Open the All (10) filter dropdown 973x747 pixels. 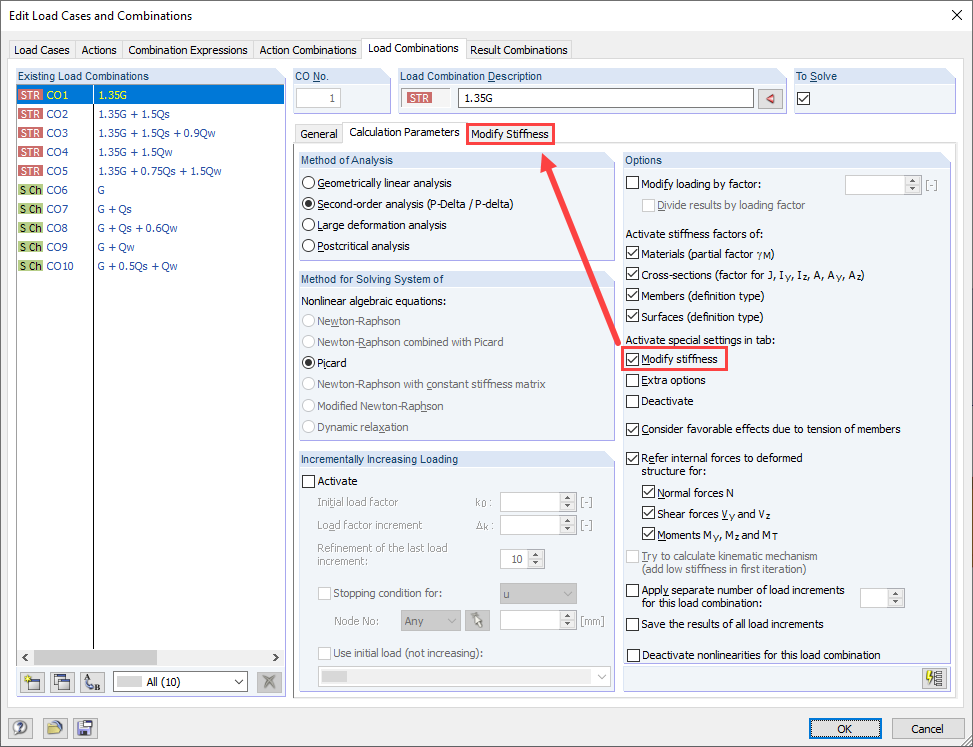tap(180, 681)
